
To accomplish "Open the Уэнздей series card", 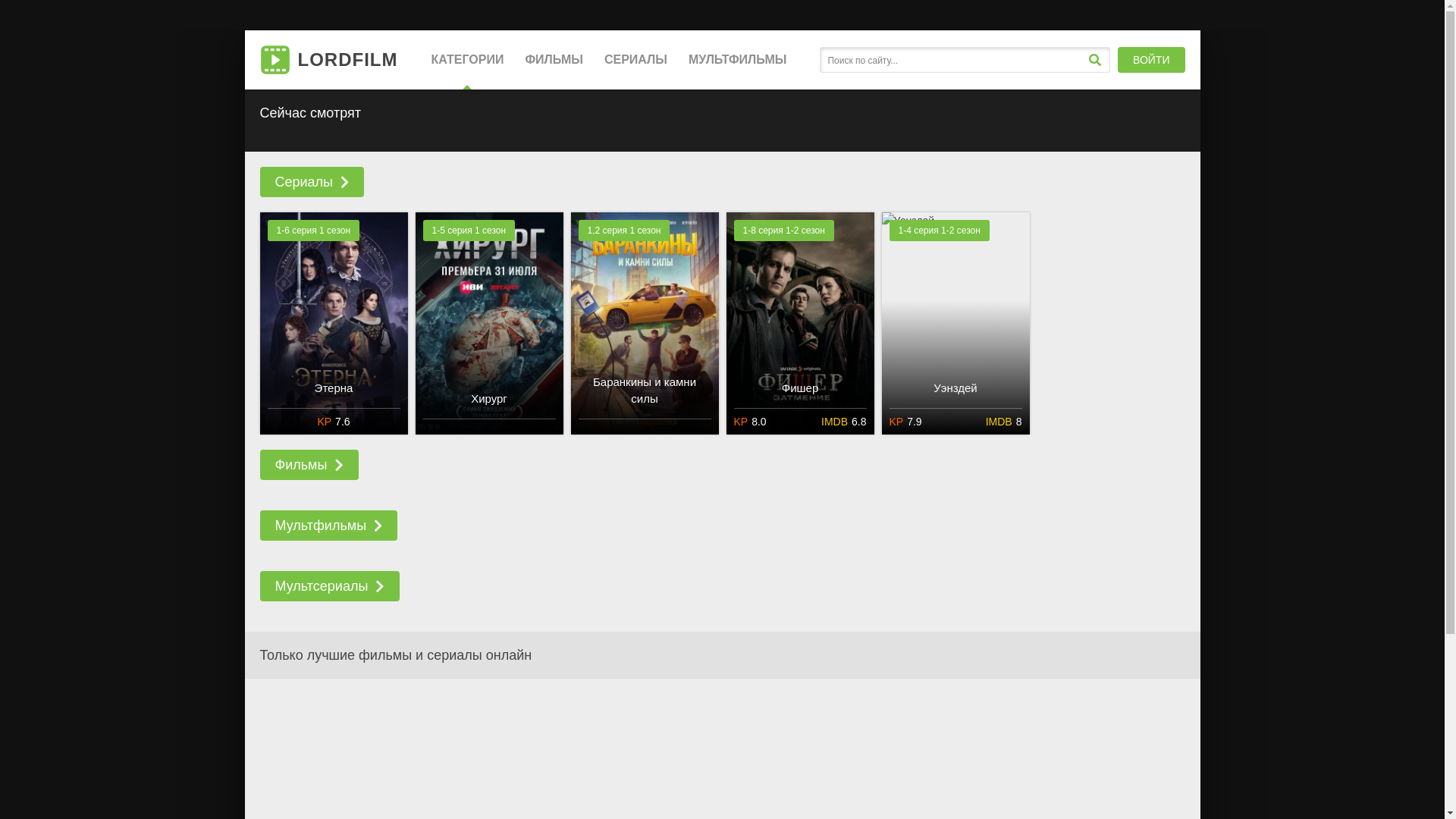I will click(955, 323).
